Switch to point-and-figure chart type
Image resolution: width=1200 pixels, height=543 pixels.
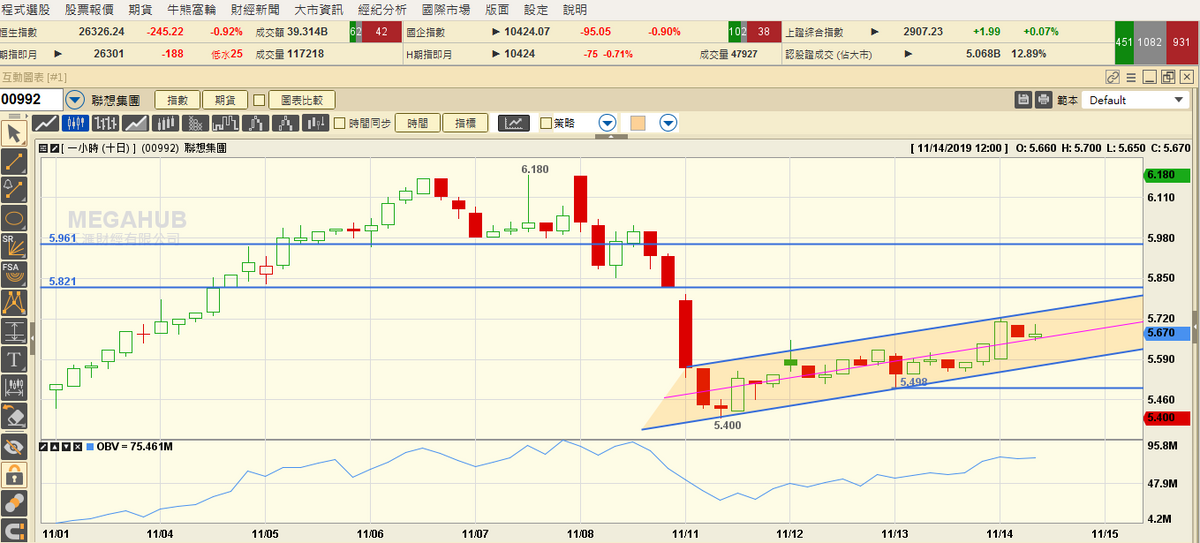pos(195,123)
